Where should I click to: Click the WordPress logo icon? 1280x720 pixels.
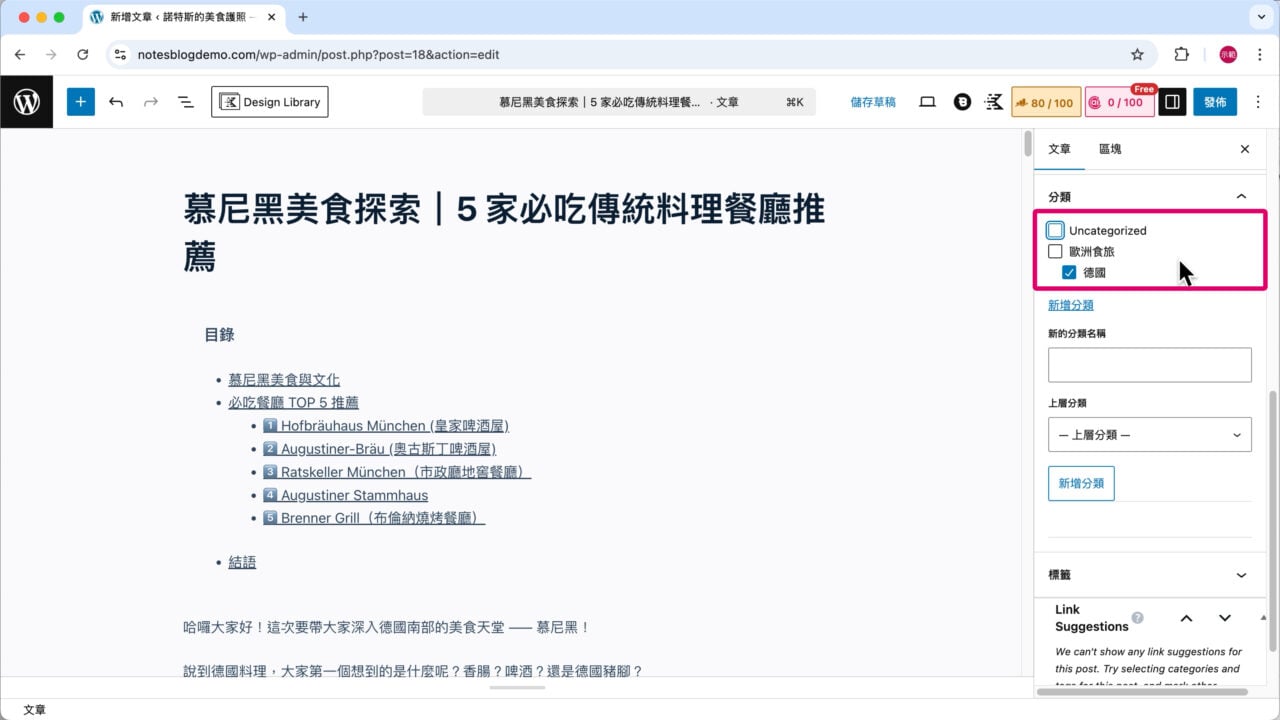click(x=26, y=101)
